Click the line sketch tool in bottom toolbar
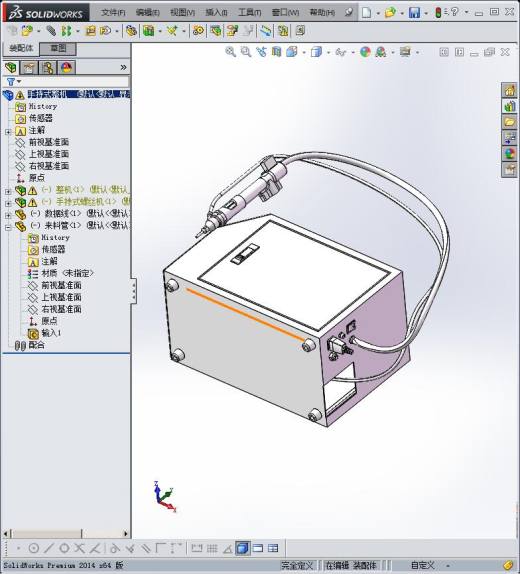The image size is (520, 574). 49,548
